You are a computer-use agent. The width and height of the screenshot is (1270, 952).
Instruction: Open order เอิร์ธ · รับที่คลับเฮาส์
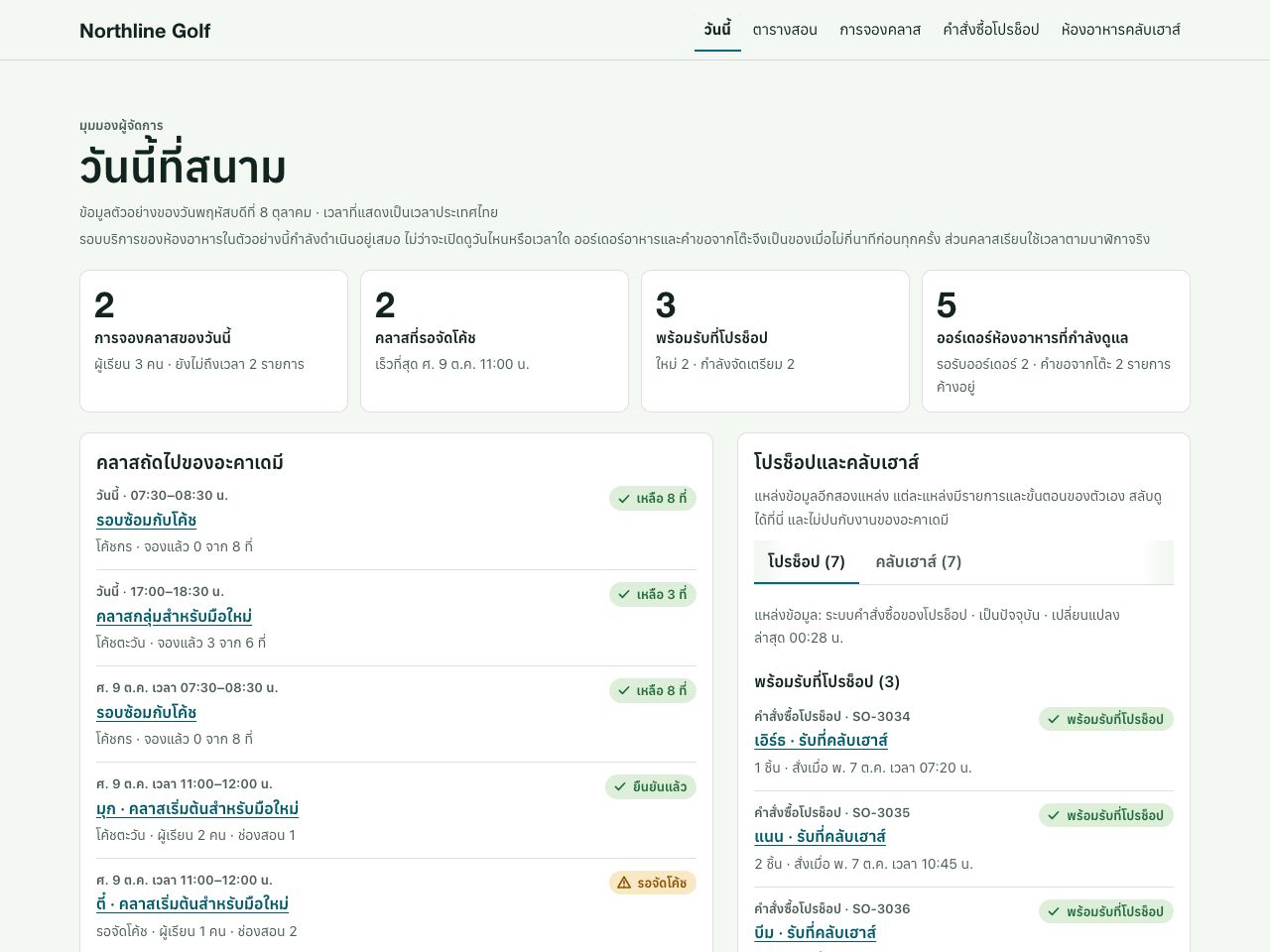(x=821, y=741)
